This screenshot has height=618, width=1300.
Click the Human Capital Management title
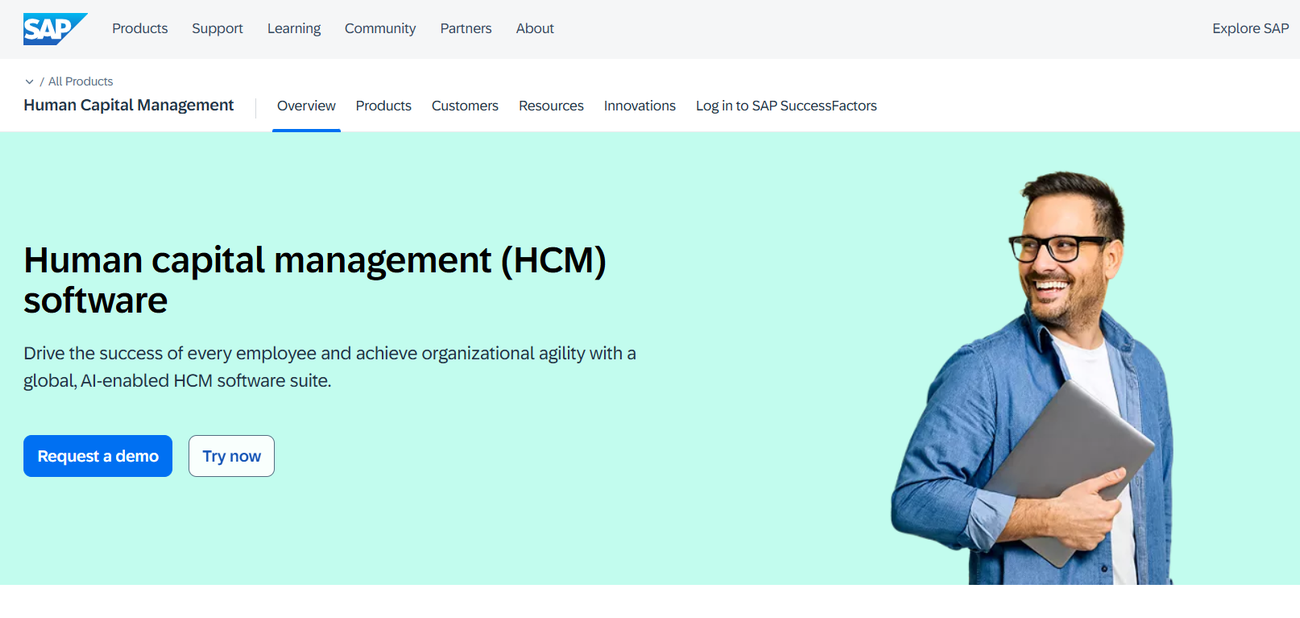128,105
